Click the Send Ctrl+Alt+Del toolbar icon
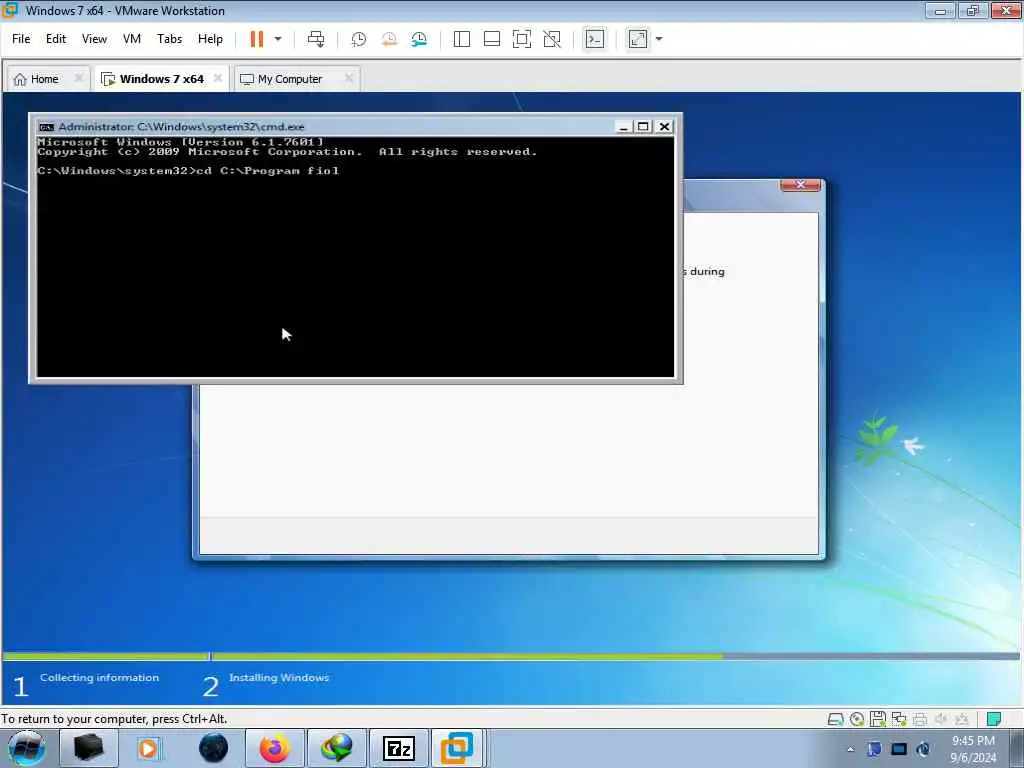1024x768 pixels. 316,39
